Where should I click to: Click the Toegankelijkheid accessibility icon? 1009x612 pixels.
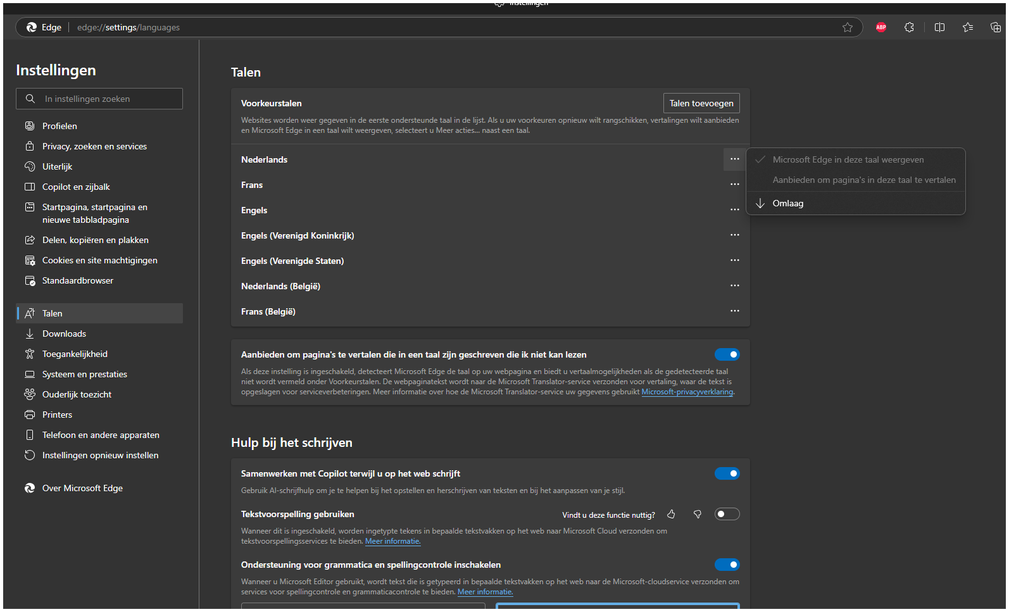pos(30,353)
